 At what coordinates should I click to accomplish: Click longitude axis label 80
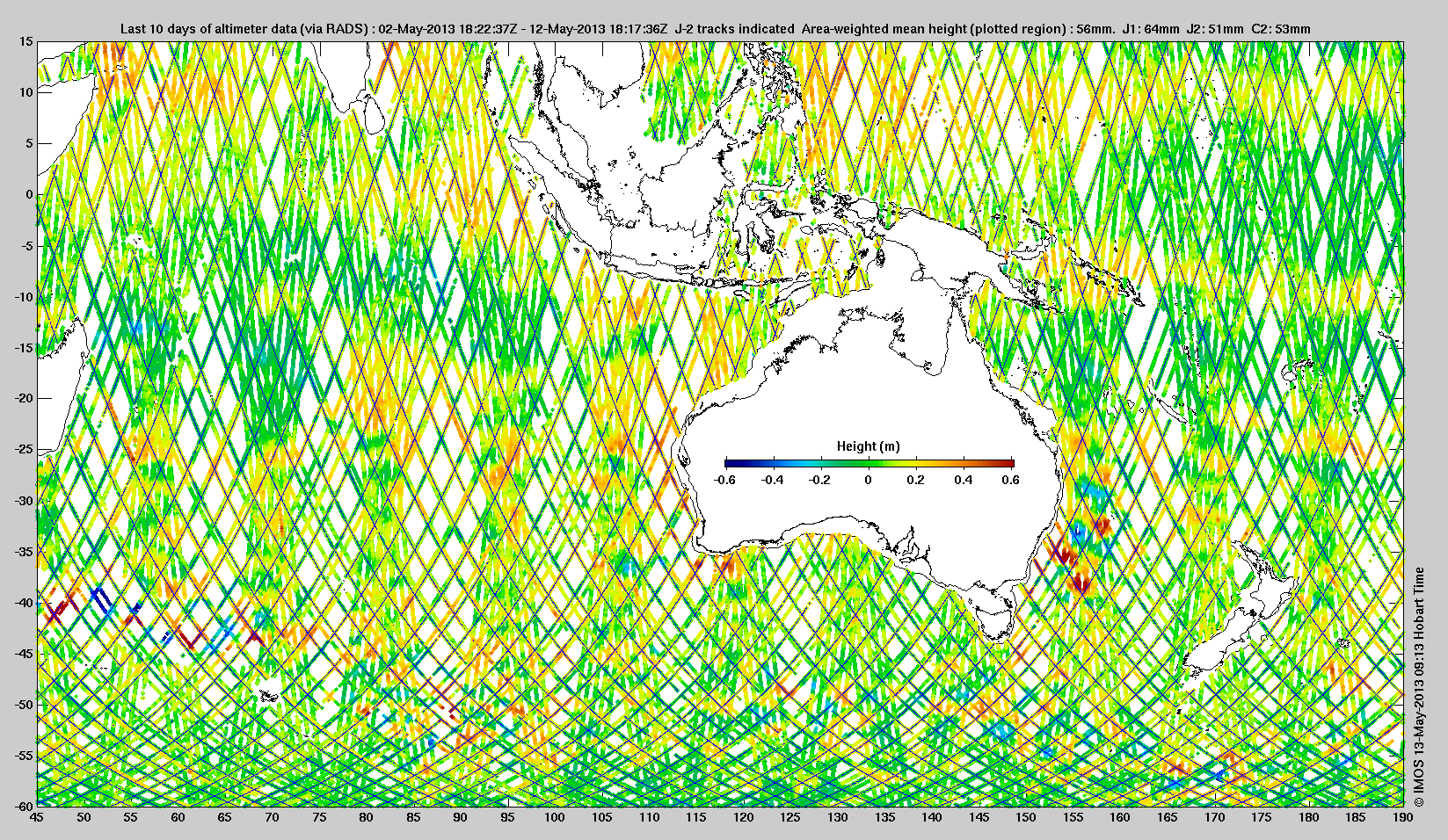pyautogui.click(x=367, y=817)
